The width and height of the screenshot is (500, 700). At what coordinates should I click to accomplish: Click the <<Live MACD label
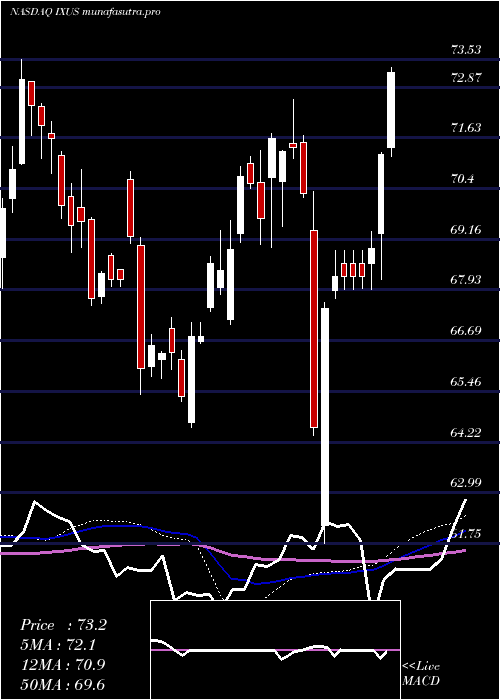(421, 673)
